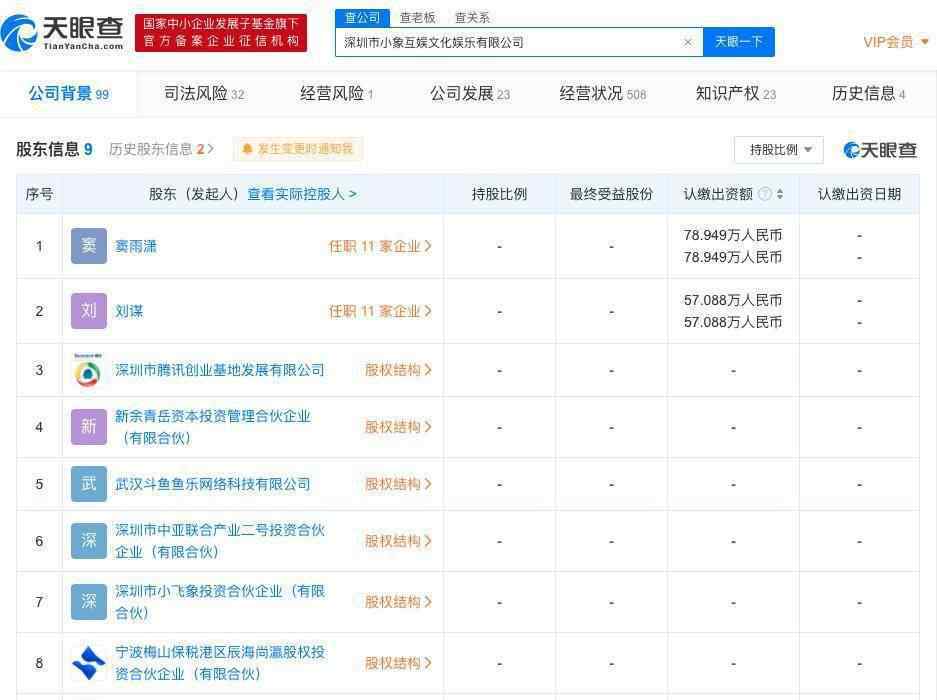Click the 天眼一下 search button
This screenshot has width=937, height=700.
point(739,42)
